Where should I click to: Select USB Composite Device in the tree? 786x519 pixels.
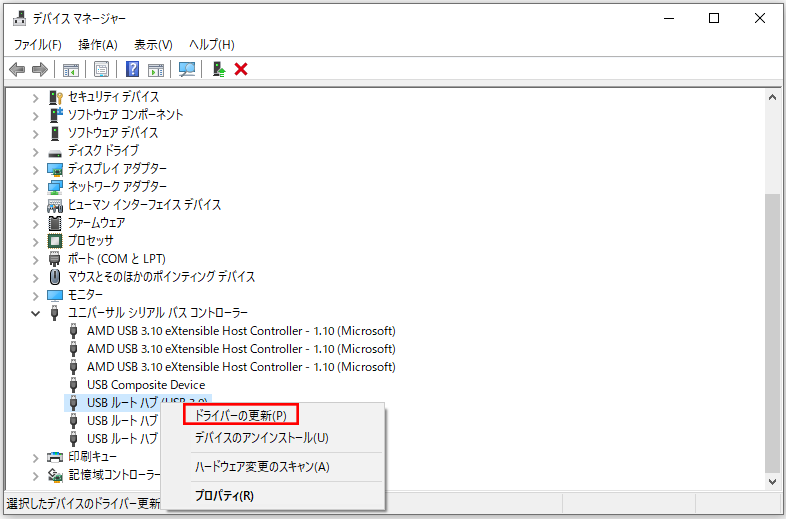click(x=145, y=385)
